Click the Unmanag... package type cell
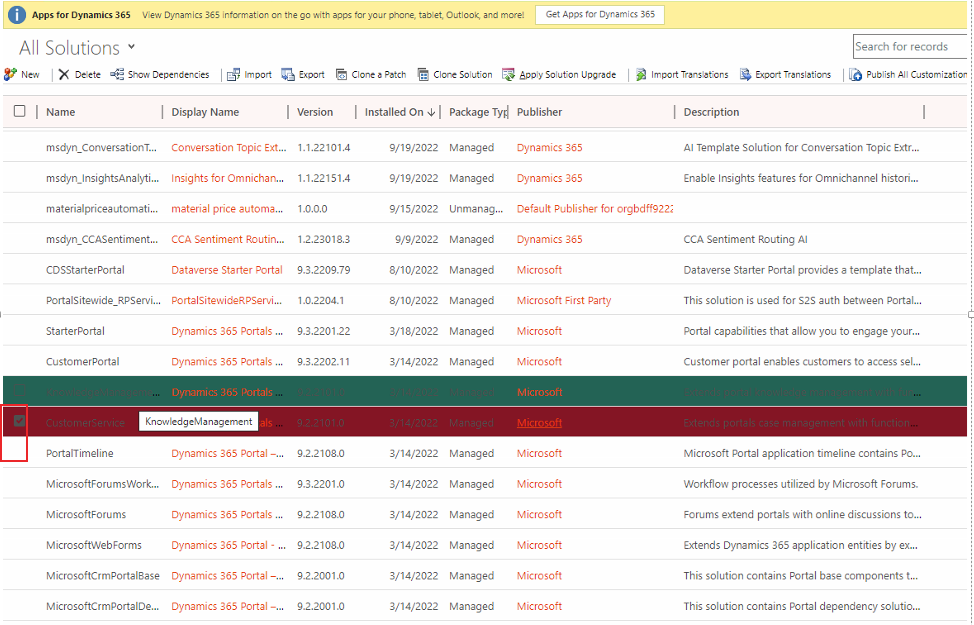974x625 pixels. coord(476,209)
